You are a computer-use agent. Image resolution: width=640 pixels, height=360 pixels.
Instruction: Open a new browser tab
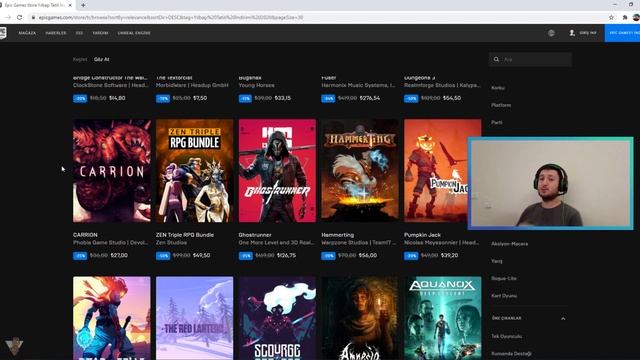(x=83, y=5)
